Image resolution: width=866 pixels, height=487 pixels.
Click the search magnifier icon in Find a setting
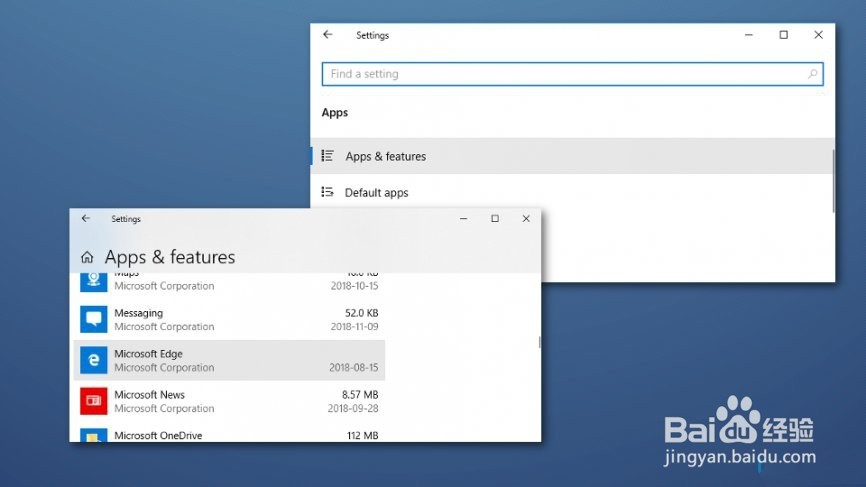[812, 74]
